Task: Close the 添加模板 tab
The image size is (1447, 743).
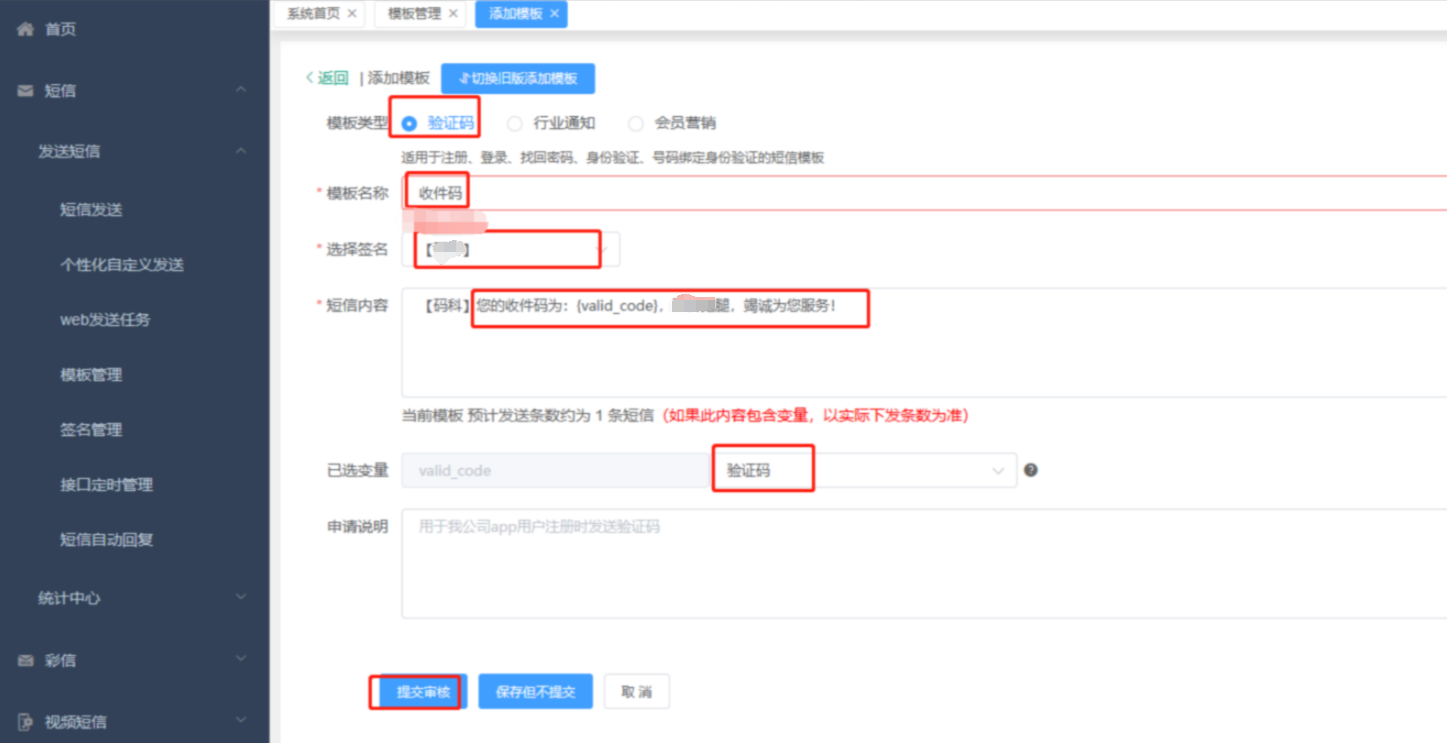Action: 555,13
